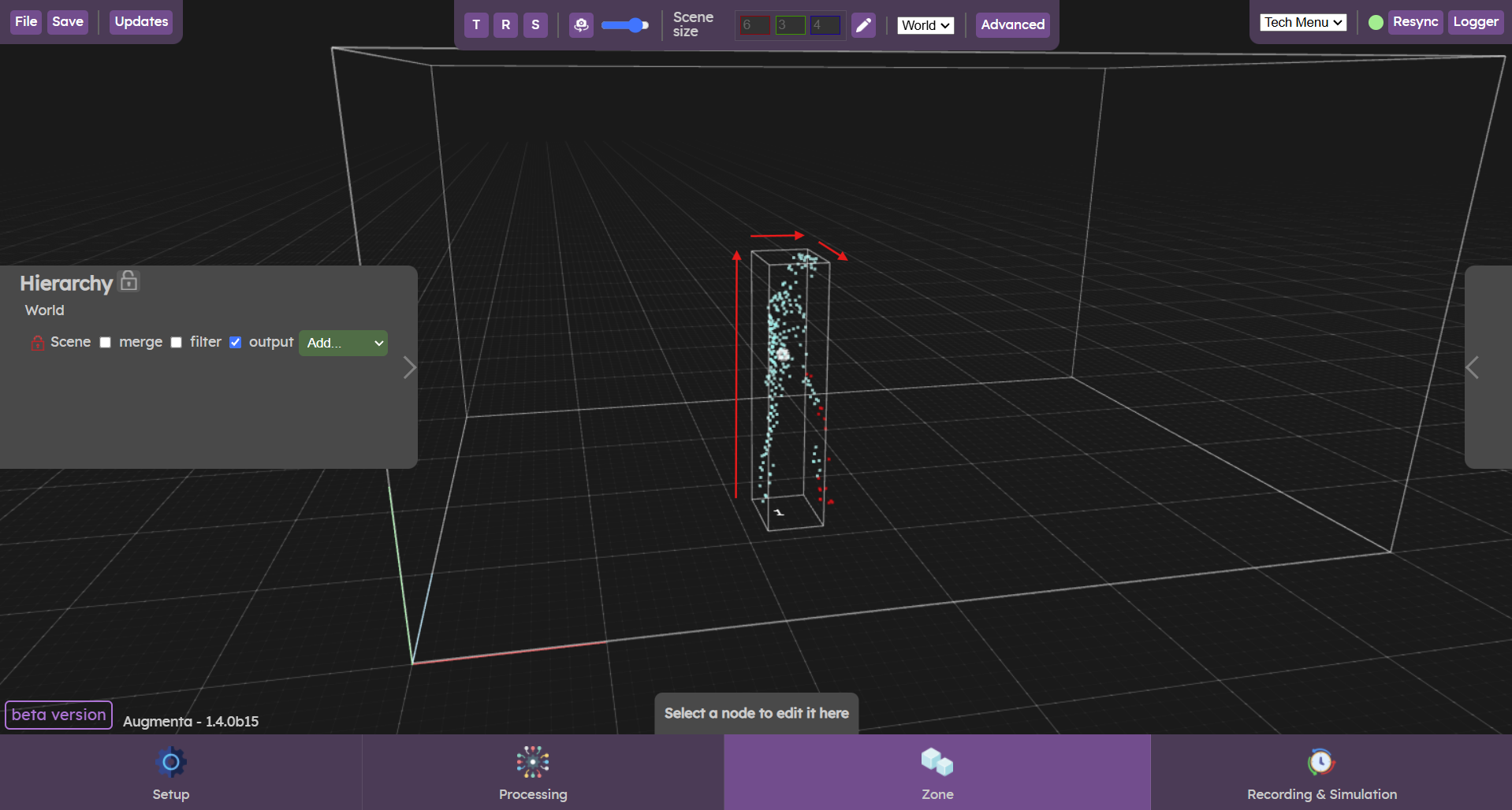This screenshot has height=810, width=1512.
Task: Click the red Scene lock icon
Action: (37, 343)
